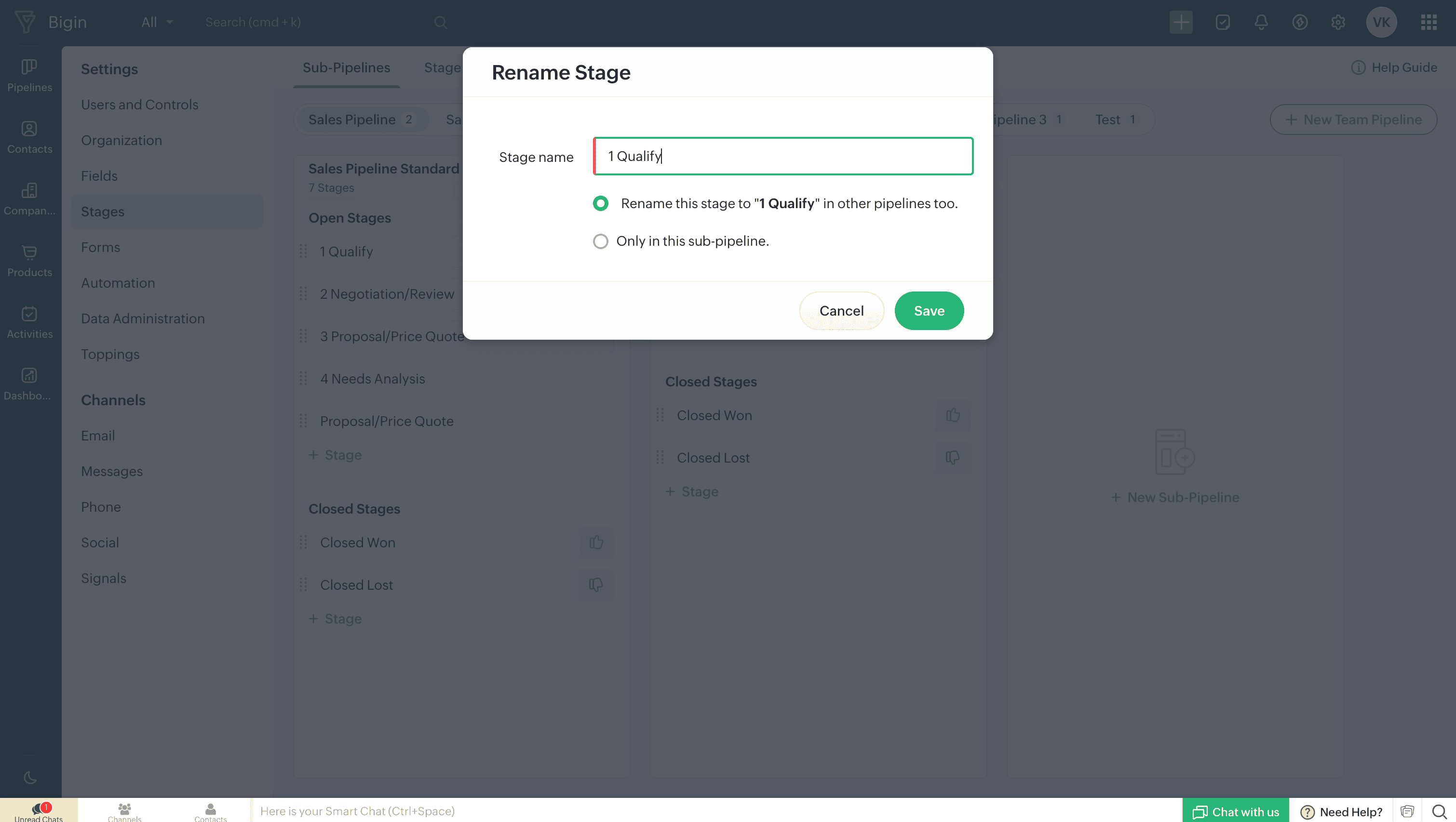This screenshot has height=822, width=1456.
Task: Switch to the Sub-Pipelines tab
Action: tap(346, 67)
